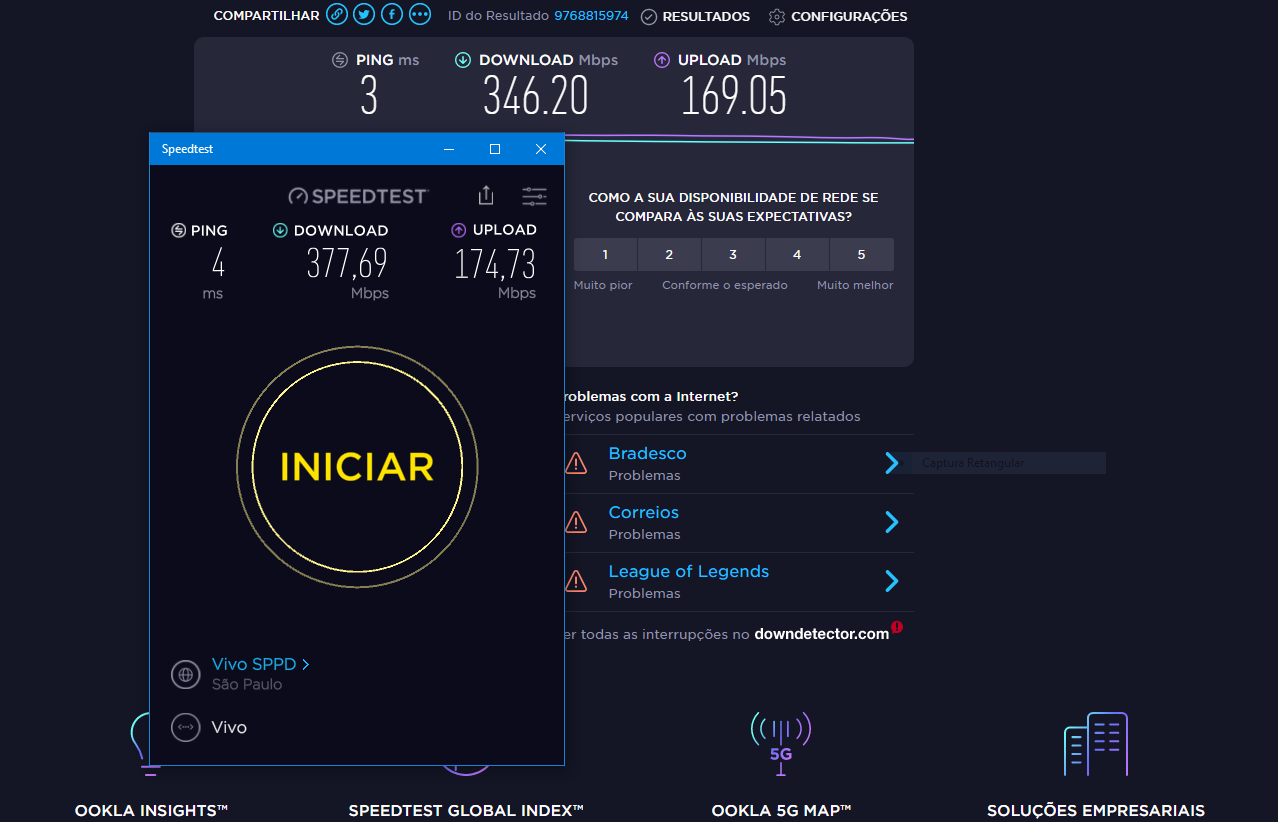1278x822 pixels.
Task: Click the app download value 377,69
Action: (x=347, y=264)
